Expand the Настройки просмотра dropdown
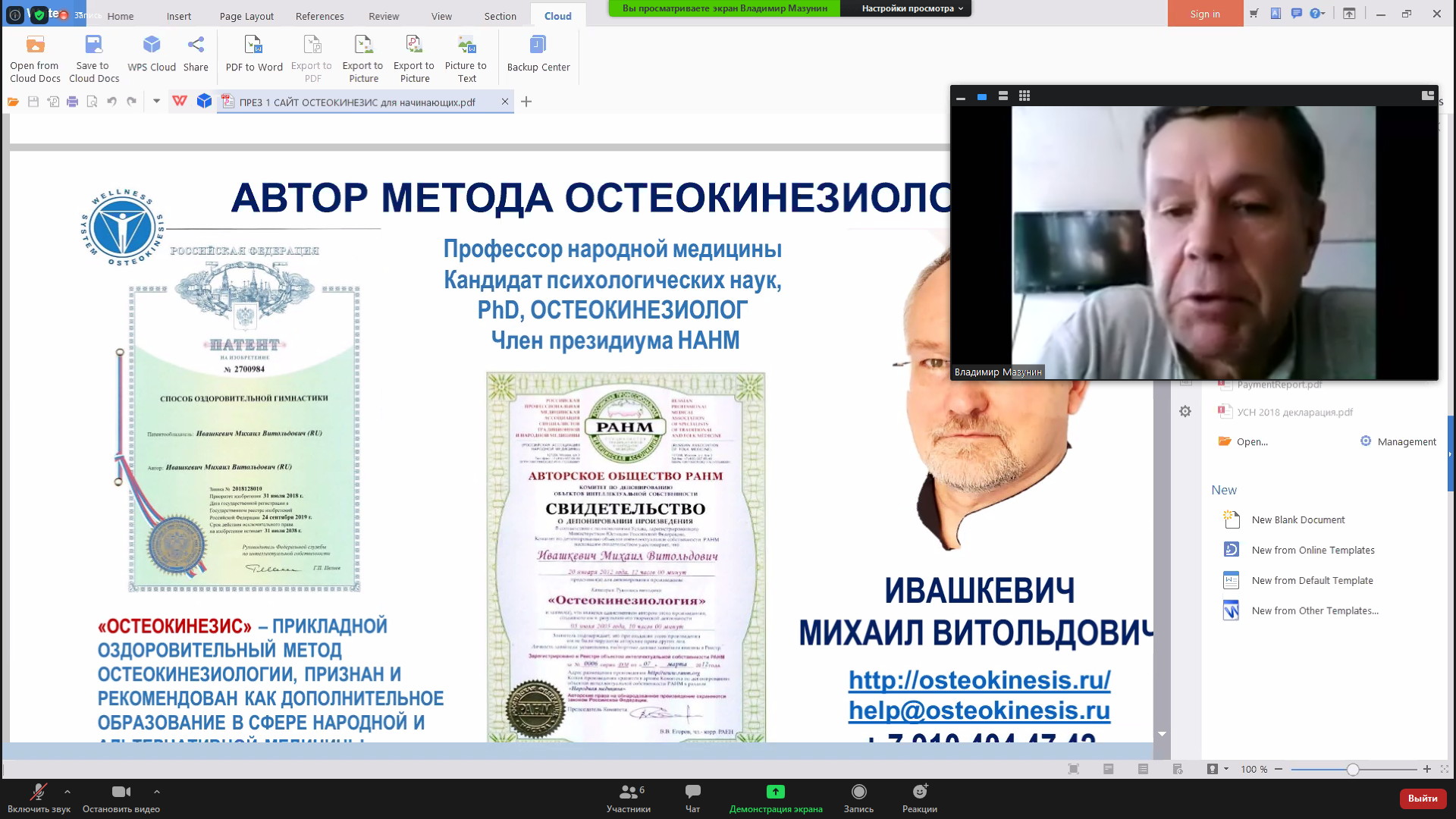The image size is (1456, 819). pyautogui.click(x=912, y=8)
